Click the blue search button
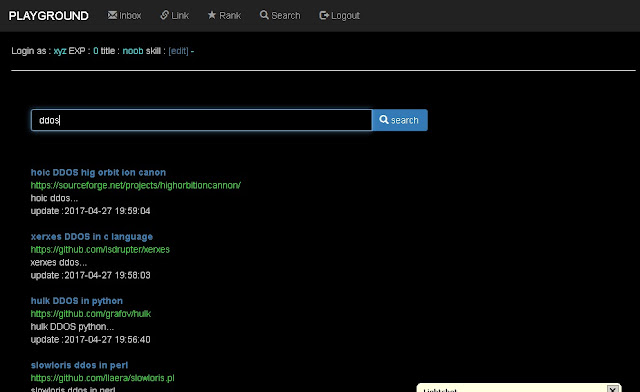This screenshot has width=640, height=392. click(400, 120)
